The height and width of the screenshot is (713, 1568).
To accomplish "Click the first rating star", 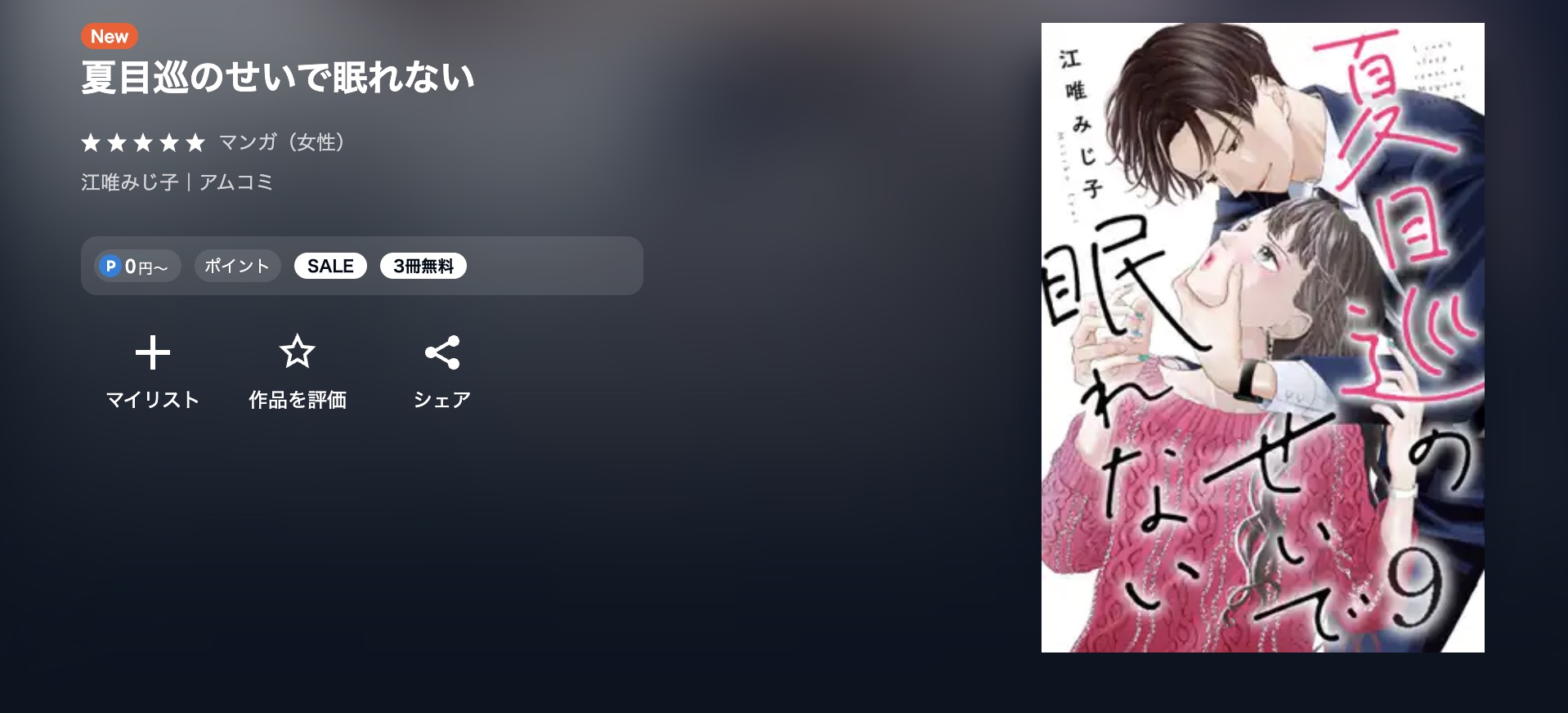I will pos(91,143).
